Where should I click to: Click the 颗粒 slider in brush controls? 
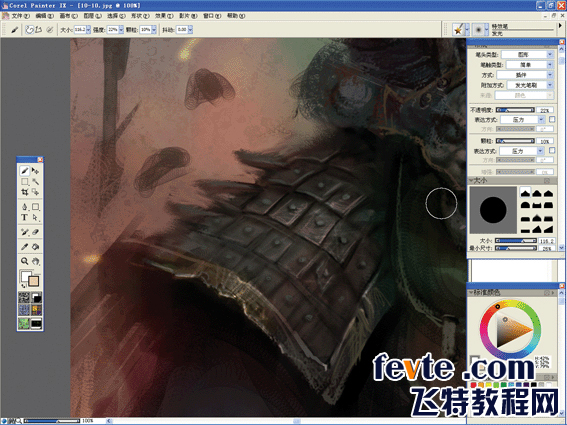click(515, 141)
